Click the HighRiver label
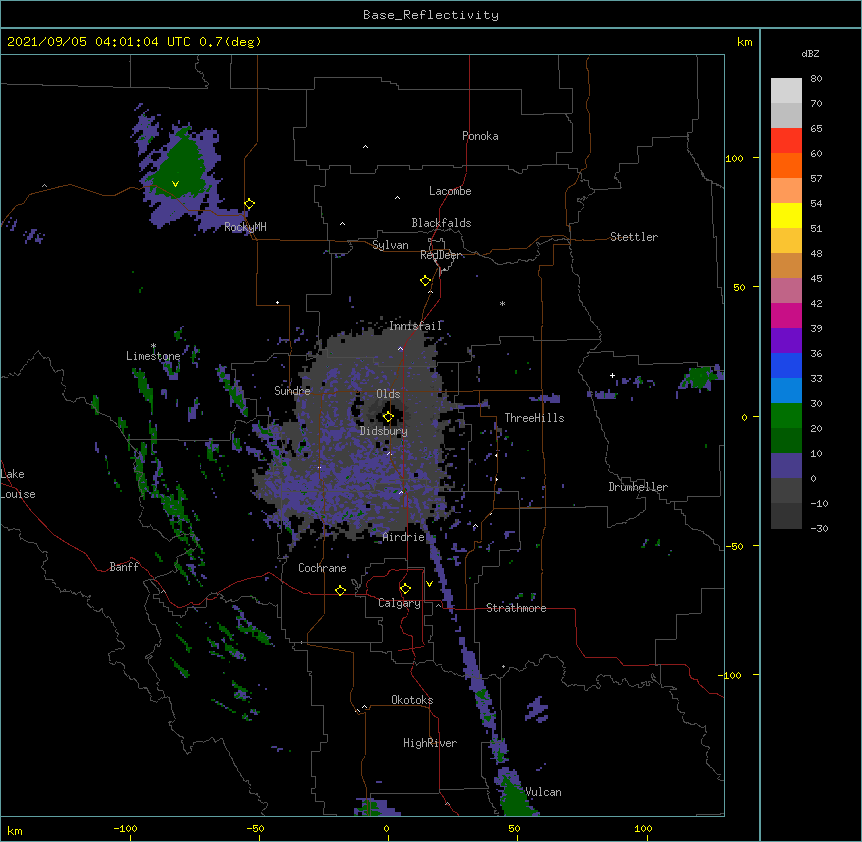This screenshot has height=842, width=862. [x=430, y=743]
